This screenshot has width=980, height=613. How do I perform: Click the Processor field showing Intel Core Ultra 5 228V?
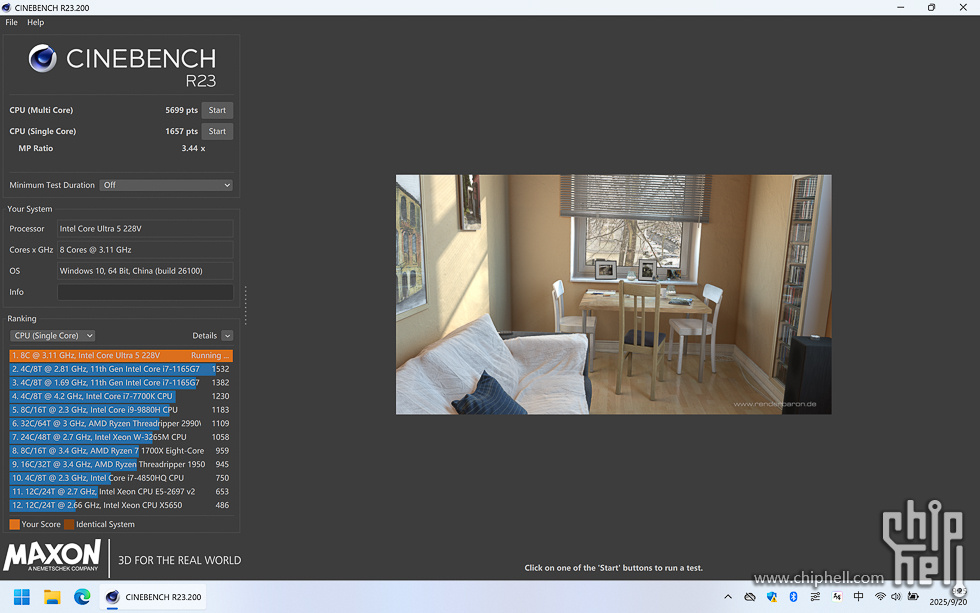click(x=145, y=229)
